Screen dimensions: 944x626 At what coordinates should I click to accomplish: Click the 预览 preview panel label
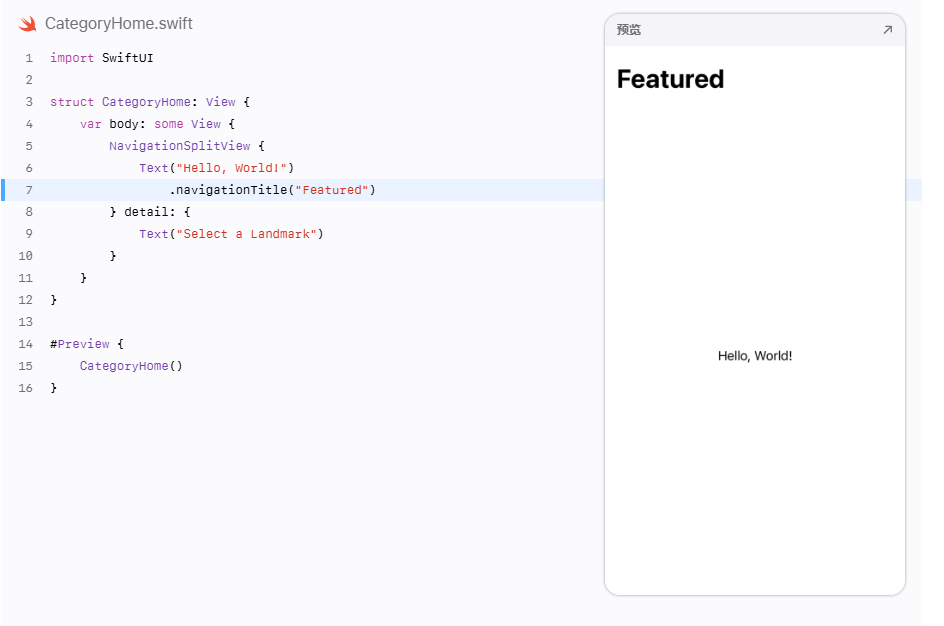[629, 29]
